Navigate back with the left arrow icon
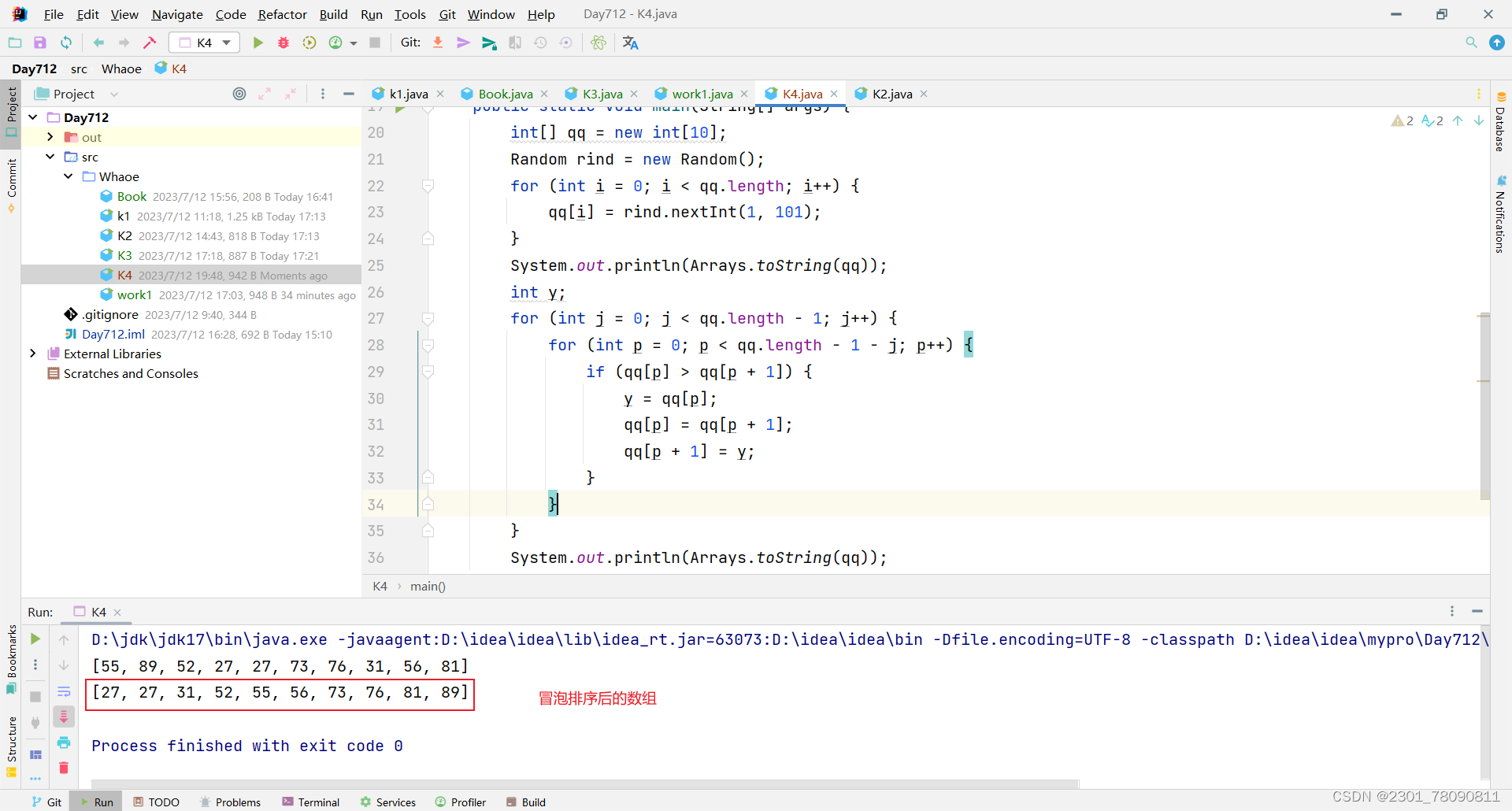 tap(98, 43)
